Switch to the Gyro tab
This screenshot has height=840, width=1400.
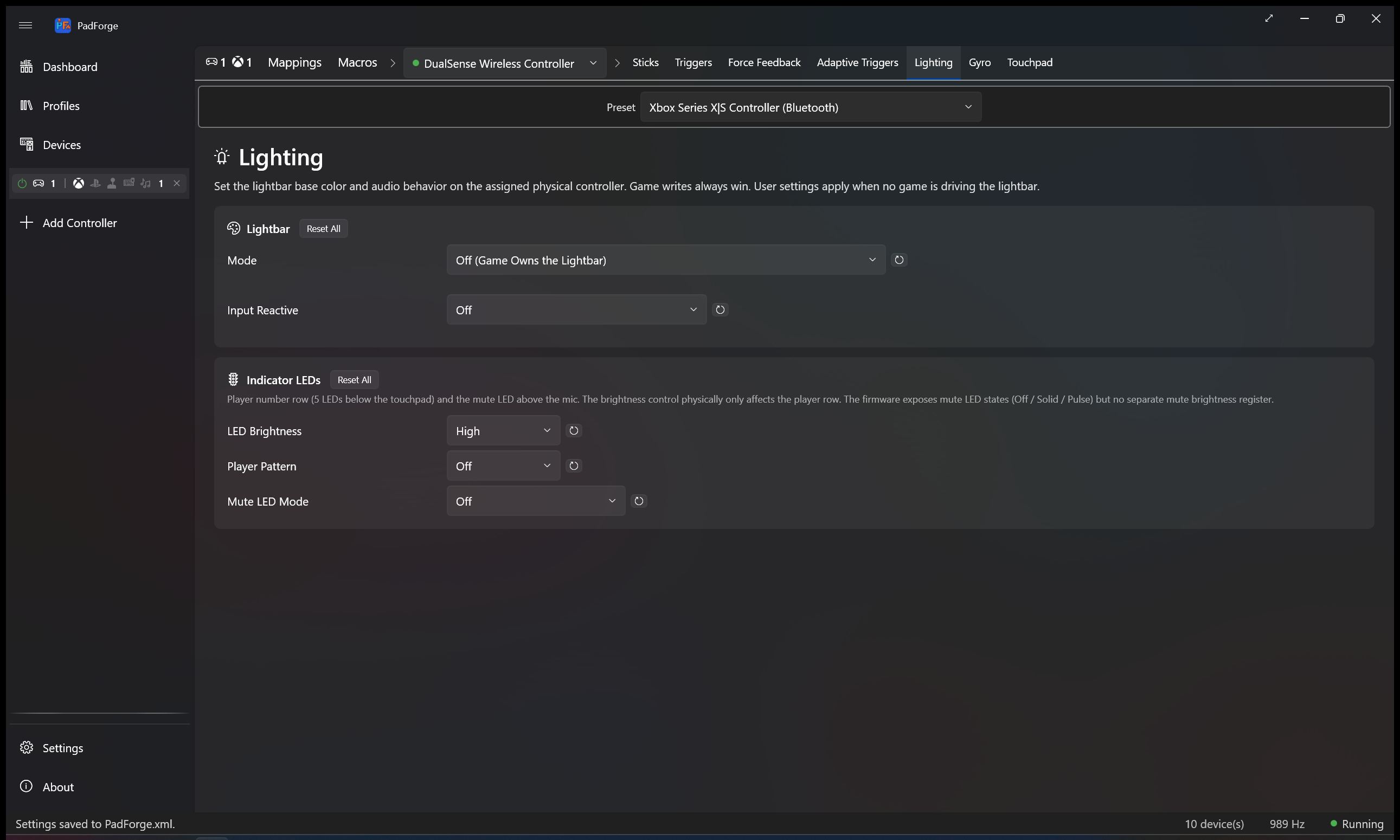(980, 62)
